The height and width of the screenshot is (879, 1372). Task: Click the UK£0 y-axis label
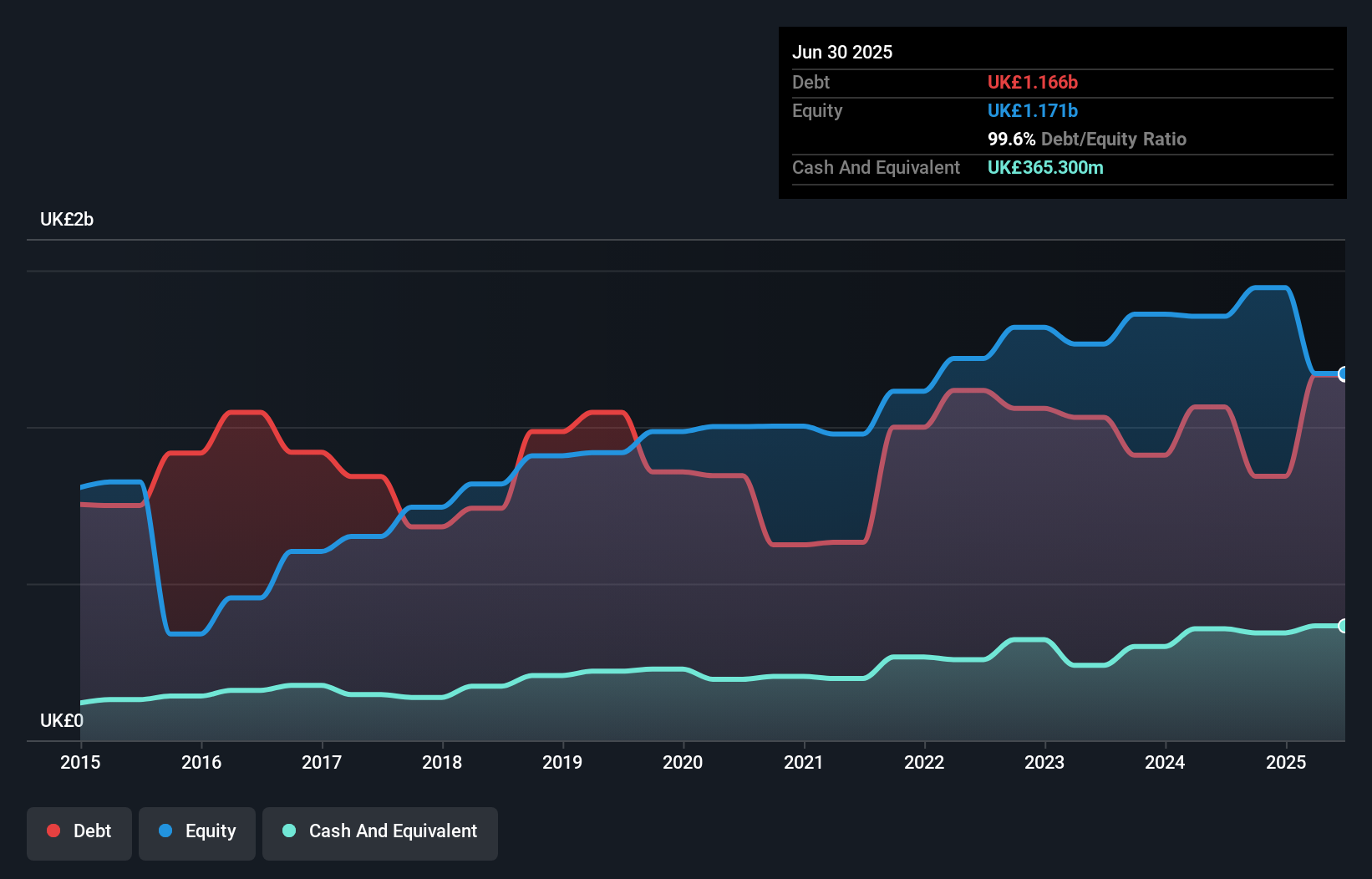62,720
